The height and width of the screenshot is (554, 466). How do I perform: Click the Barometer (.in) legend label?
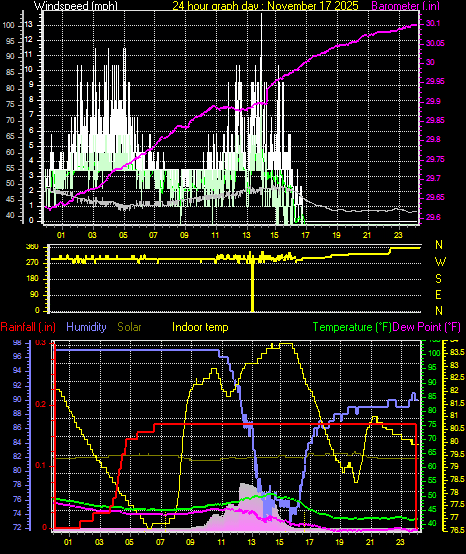coord(400,6)
